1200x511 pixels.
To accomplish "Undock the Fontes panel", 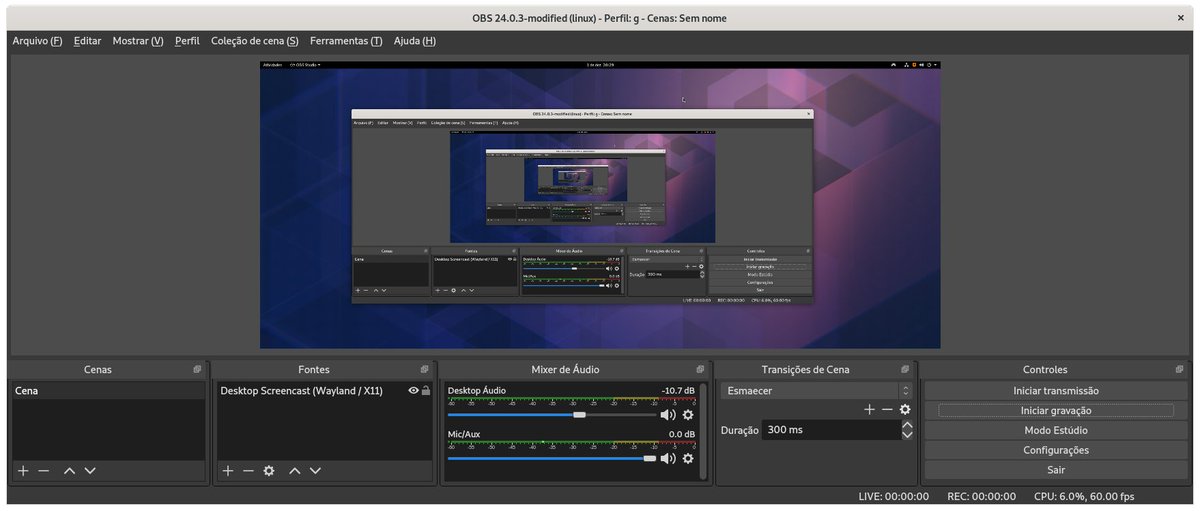I will [x=425, y=370].
